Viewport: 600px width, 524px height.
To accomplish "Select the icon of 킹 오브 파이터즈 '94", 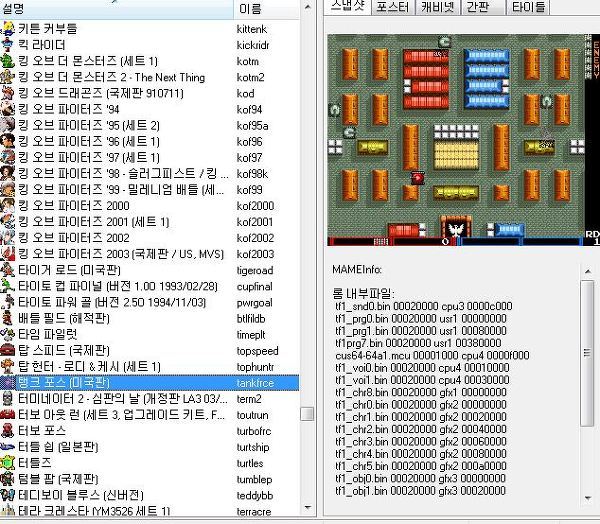I will pyautogui.click(x=8, y=109).
